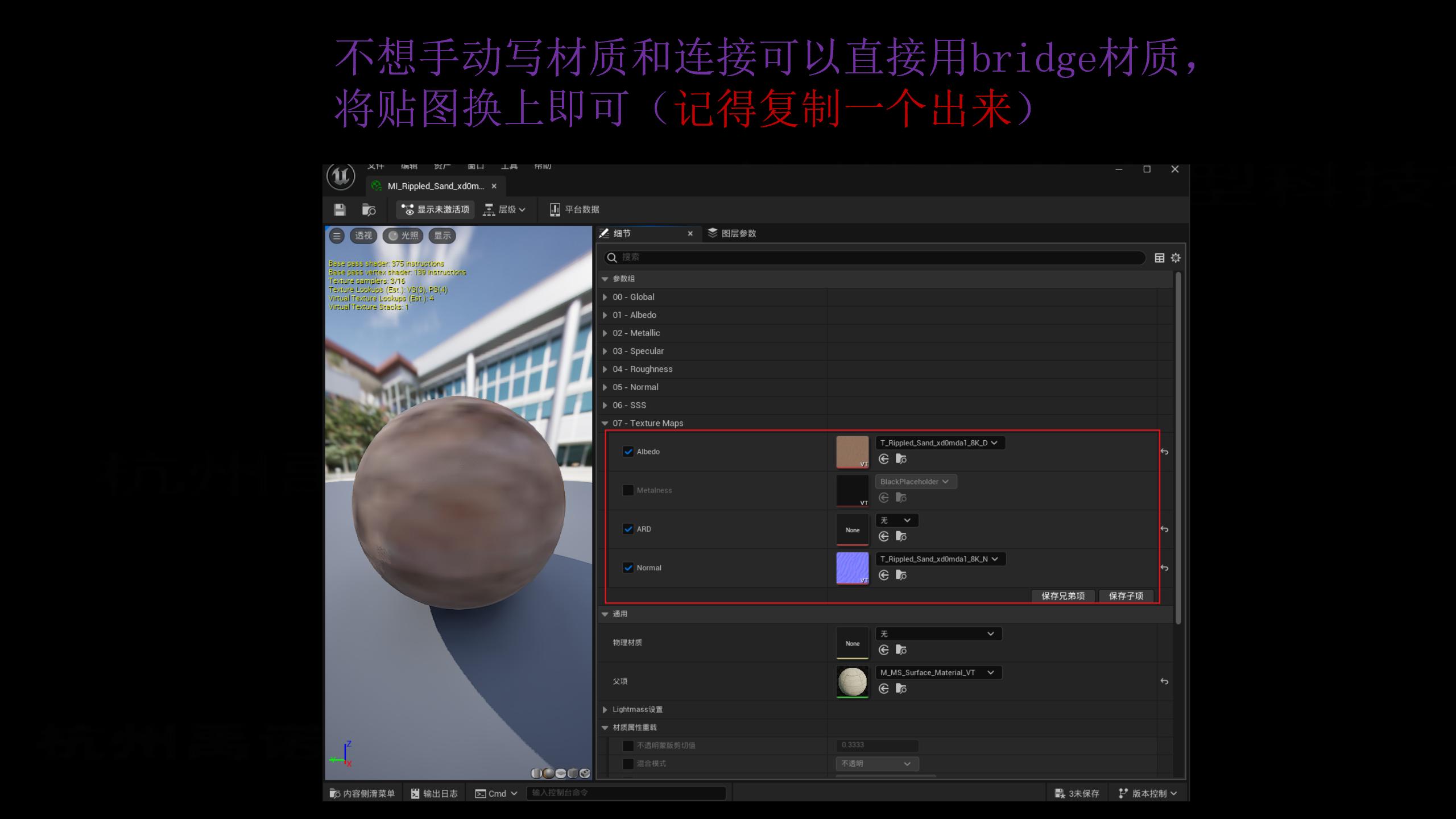Browse to physical material asset
Screen dimensions: 1456x819
point(901,650)
